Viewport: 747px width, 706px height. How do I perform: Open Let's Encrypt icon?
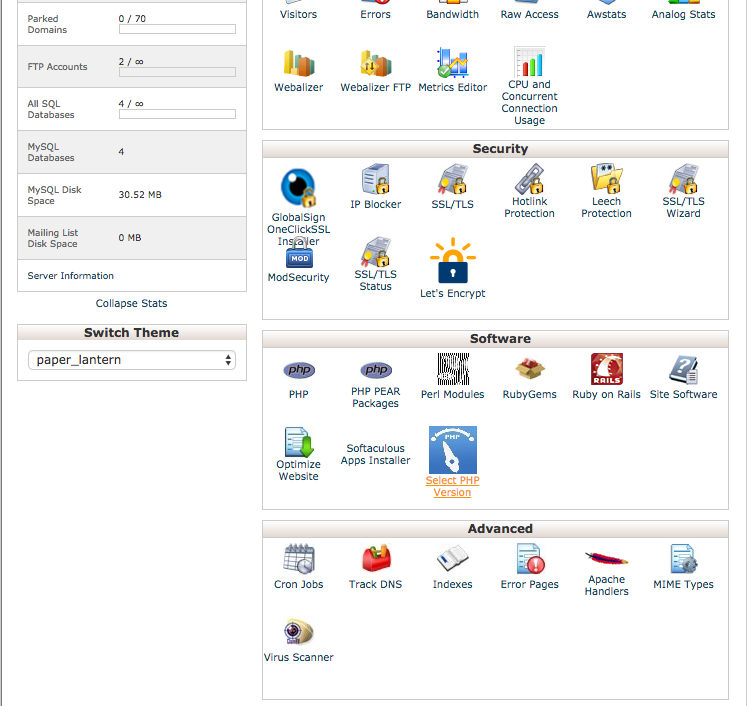click(x=453, y=261)
